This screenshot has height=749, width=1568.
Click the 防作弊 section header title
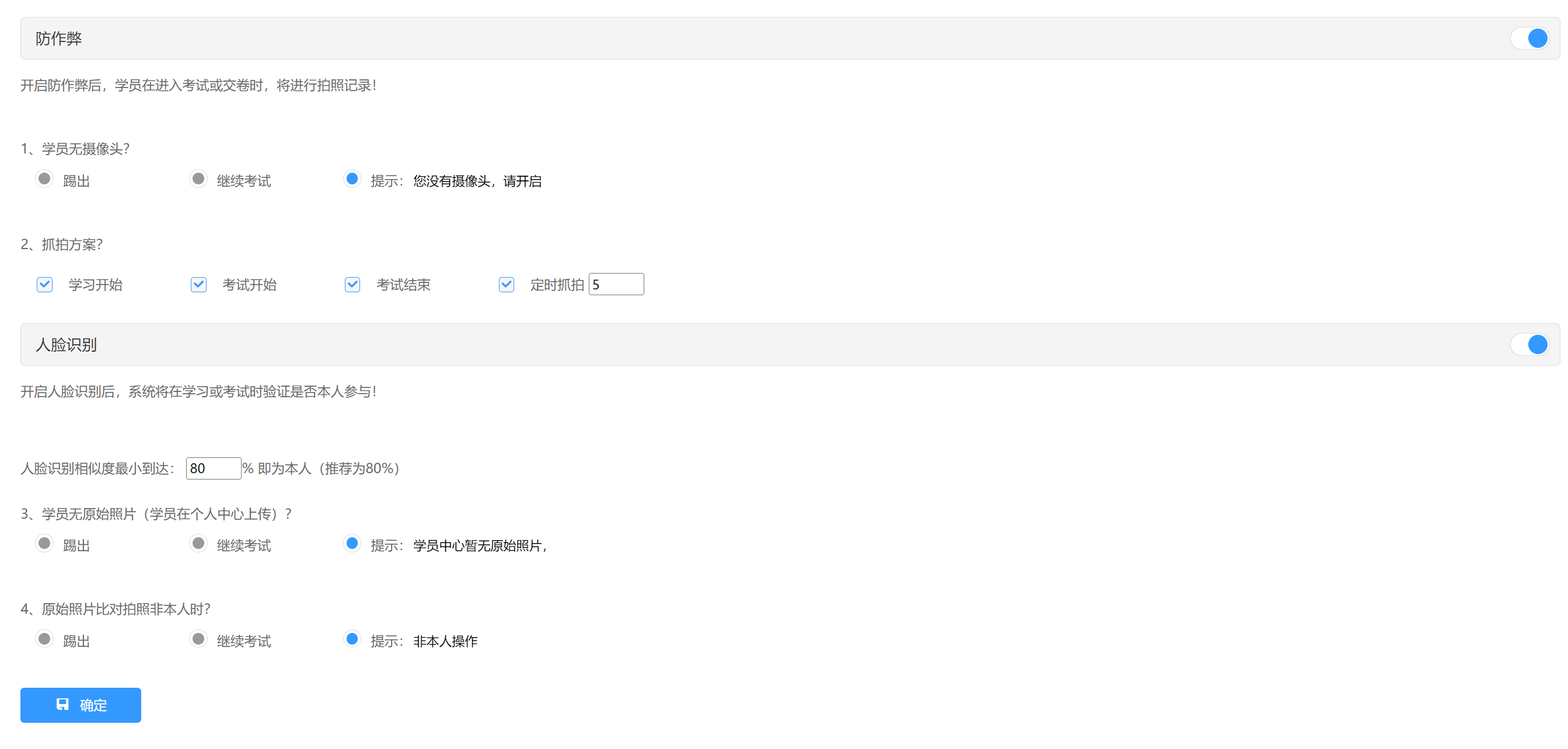(58, 38)
